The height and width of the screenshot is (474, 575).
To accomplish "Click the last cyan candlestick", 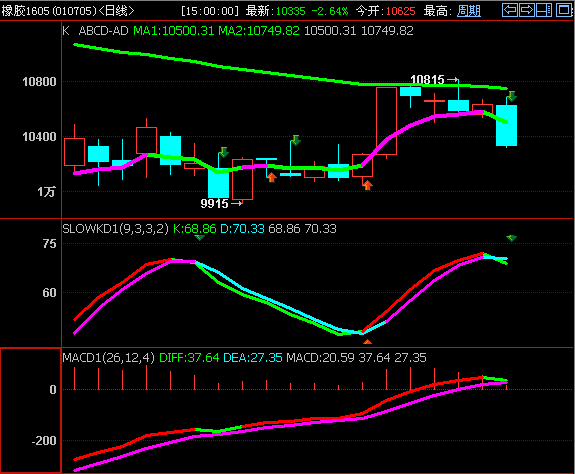I will pos(506,125).
